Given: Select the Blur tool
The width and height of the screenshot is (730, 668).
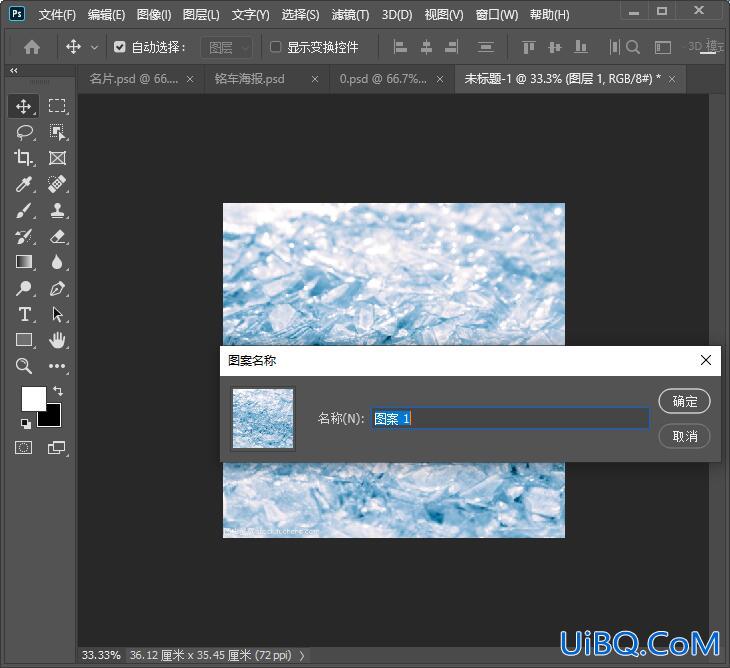Looking at the screenshot, I should pos(57,262).
